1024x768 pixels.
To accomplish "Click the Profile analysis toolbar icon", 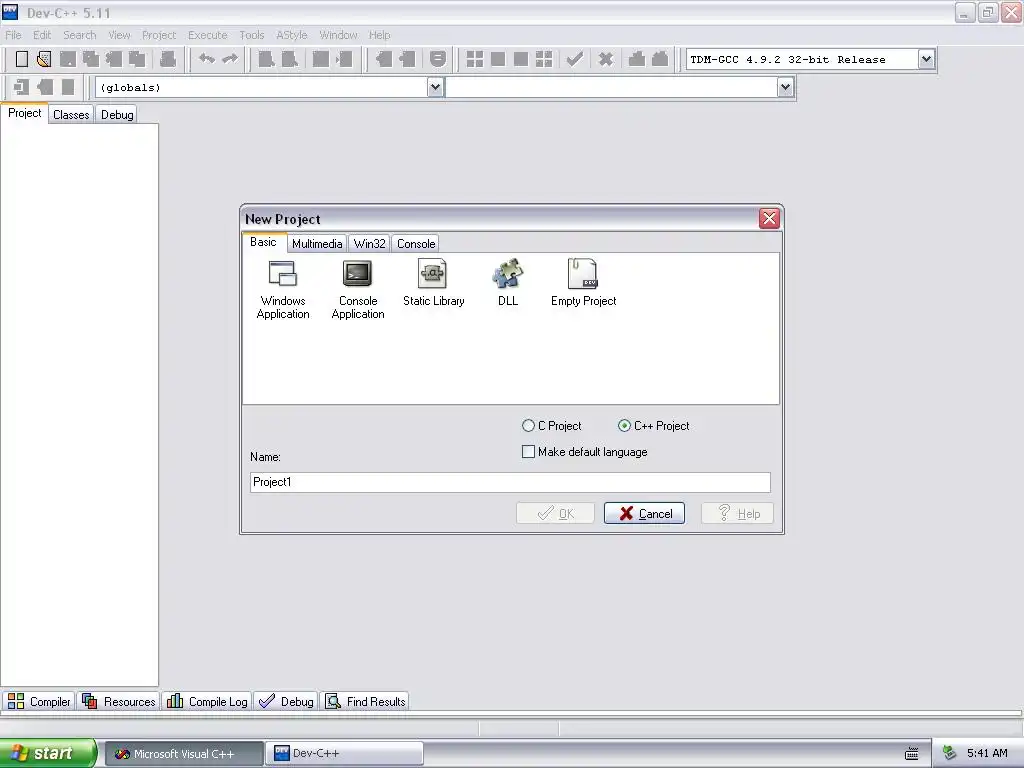I will point(637,59).
